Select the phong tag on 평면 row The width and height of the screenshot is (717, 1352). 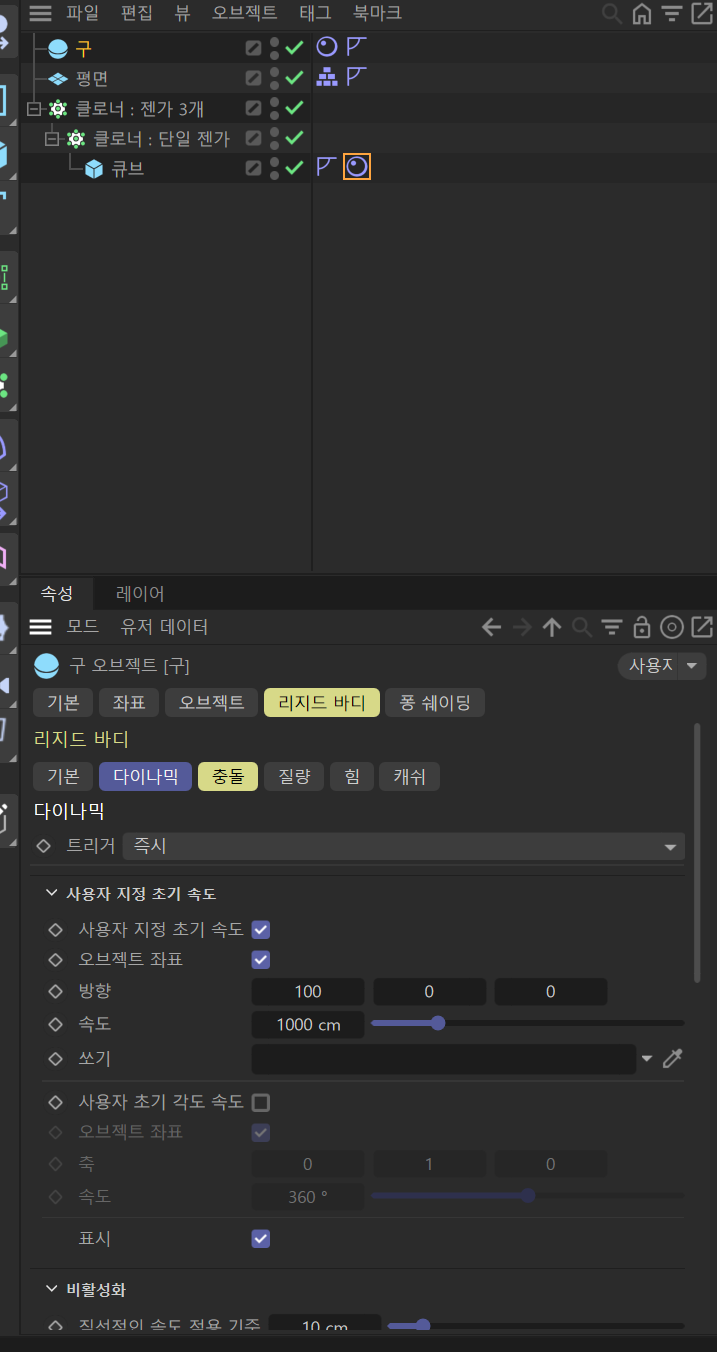pyautogui.click(x=357, y=76)
